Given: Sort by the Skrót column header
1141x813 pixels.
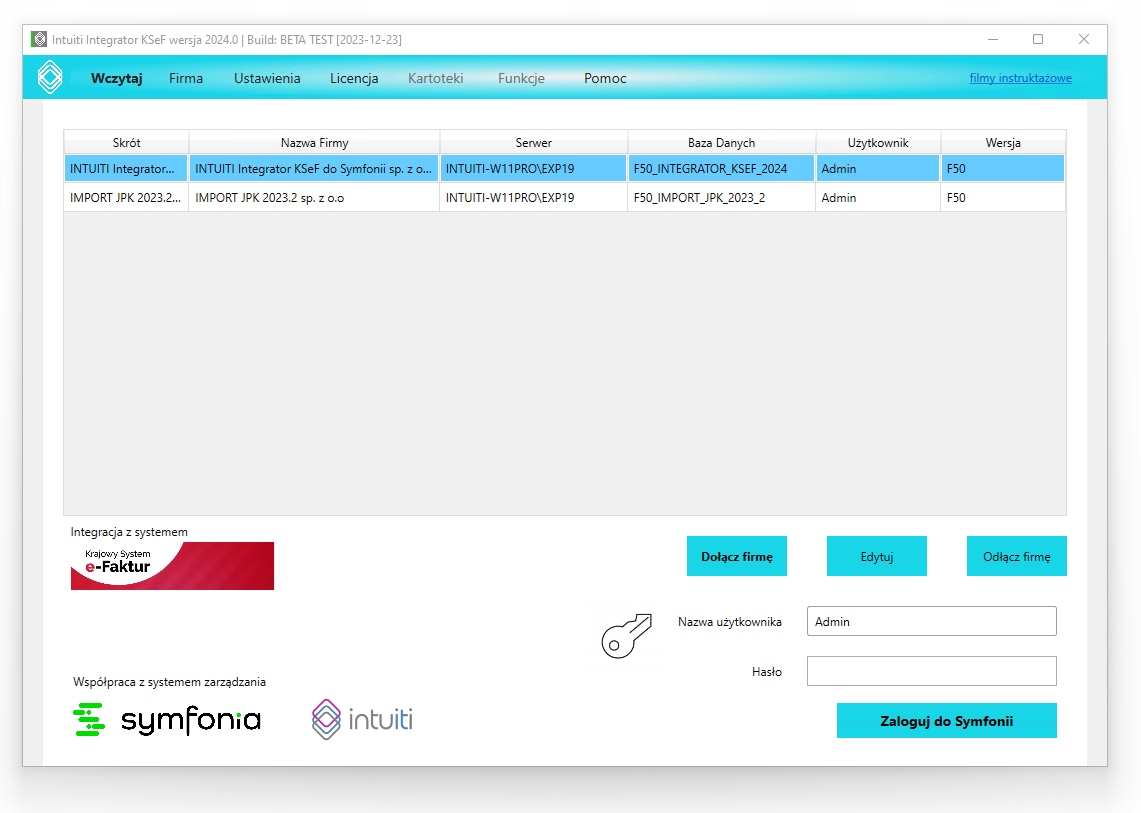Looking at the screenshot, I should [127, 143].
